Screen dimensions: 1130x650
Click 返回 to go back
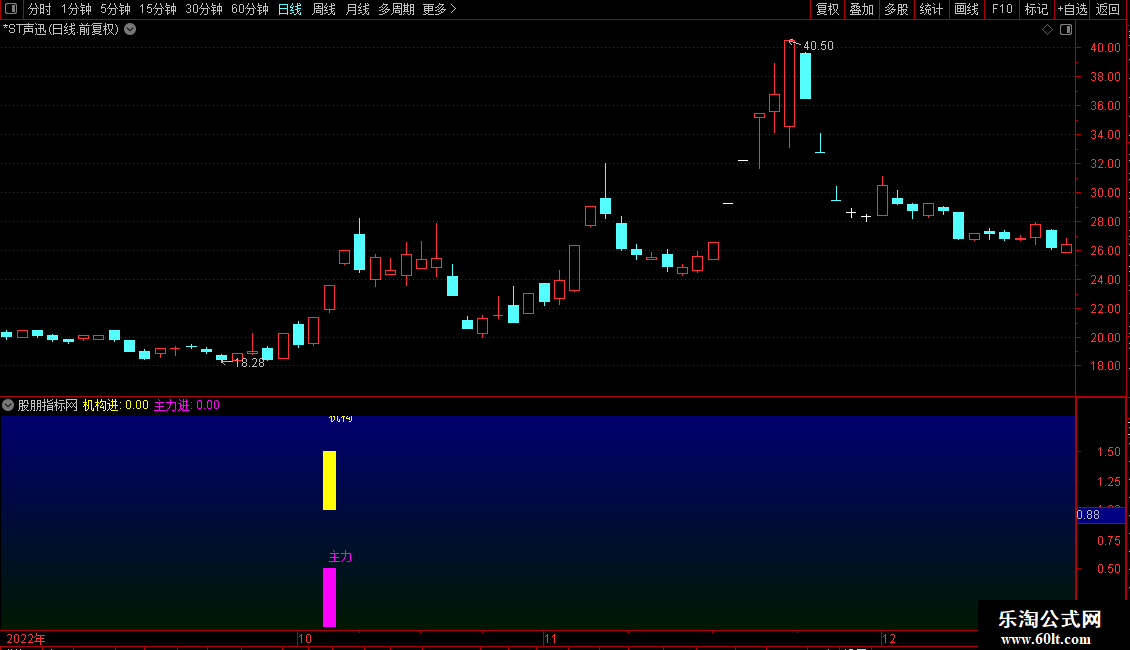pos(1108,9)
